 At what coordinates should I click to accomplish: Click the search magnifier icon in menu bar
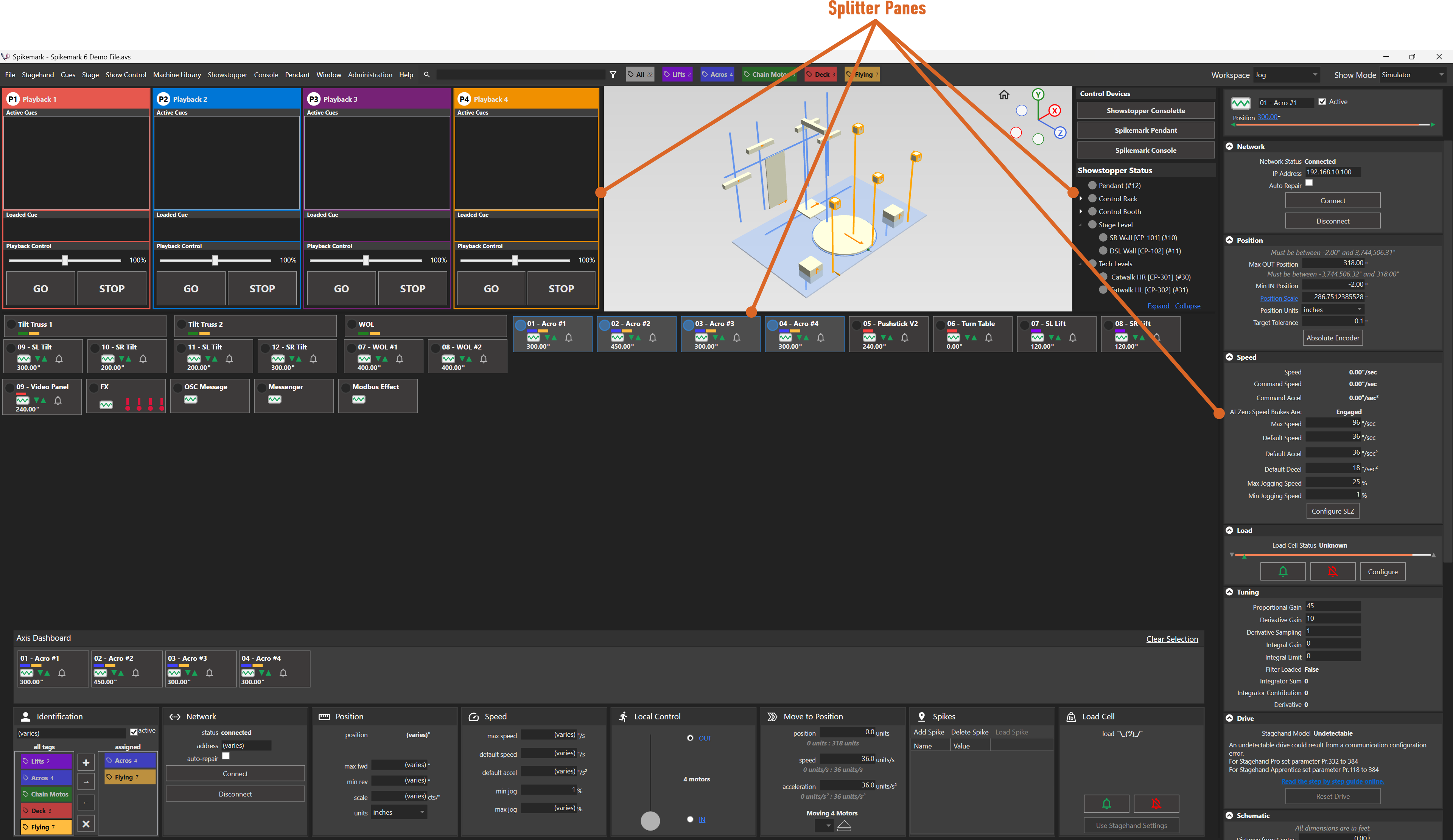[427, 75]
